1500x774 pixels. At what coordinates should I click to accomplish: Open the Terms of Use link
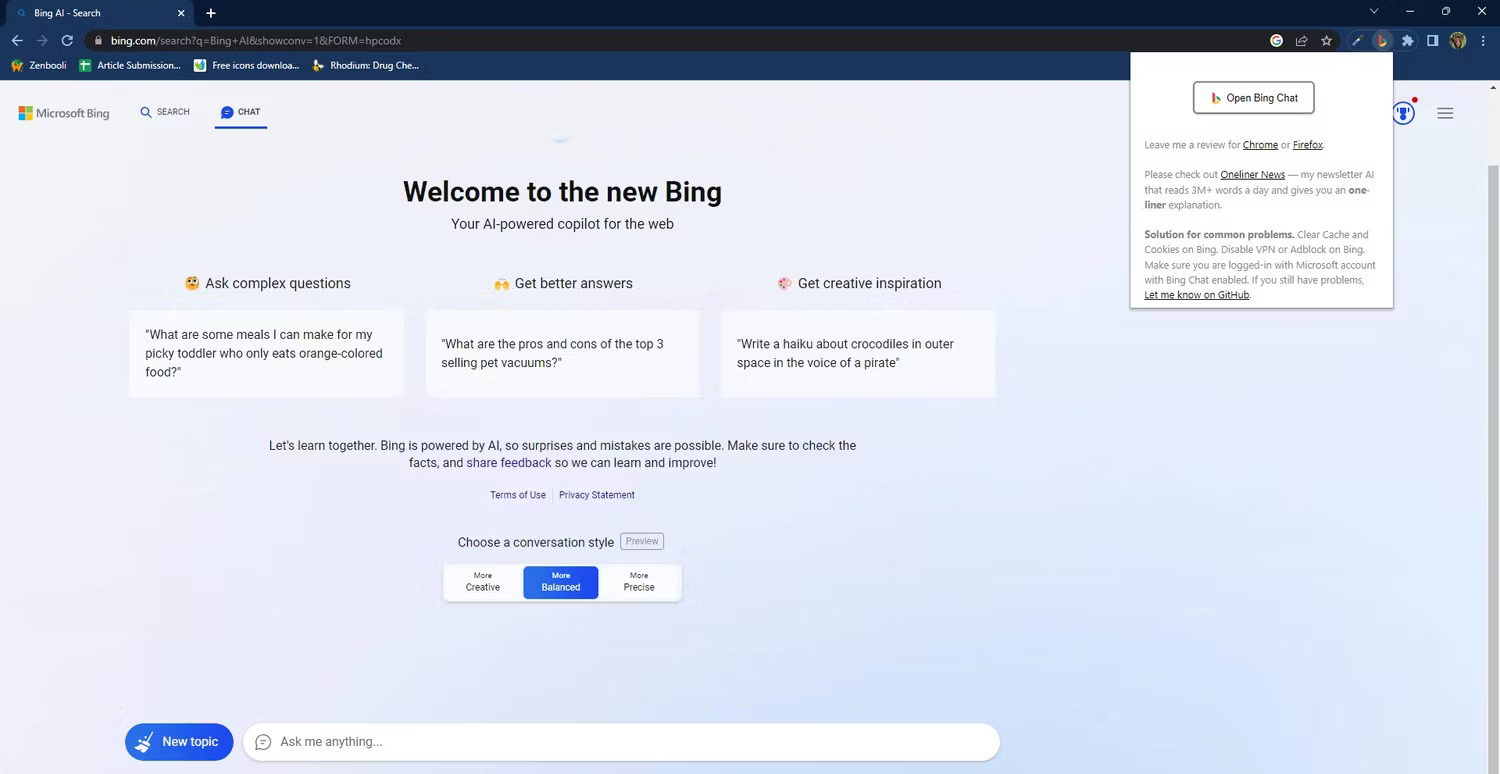tap(518, 495)
